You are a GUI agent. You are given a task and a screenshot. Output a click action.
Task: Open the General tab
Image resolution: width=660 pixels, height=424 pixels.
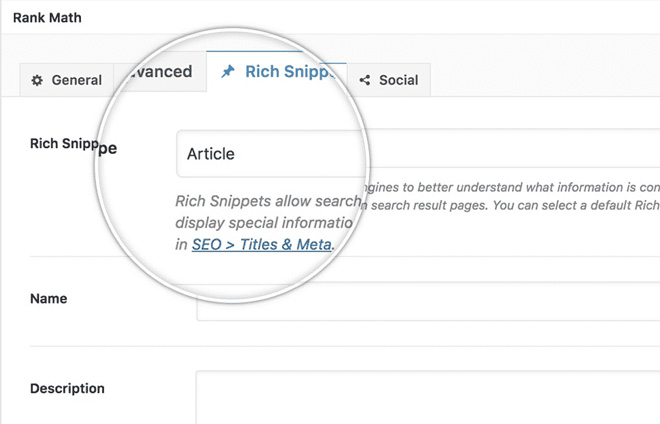point(67,80)
